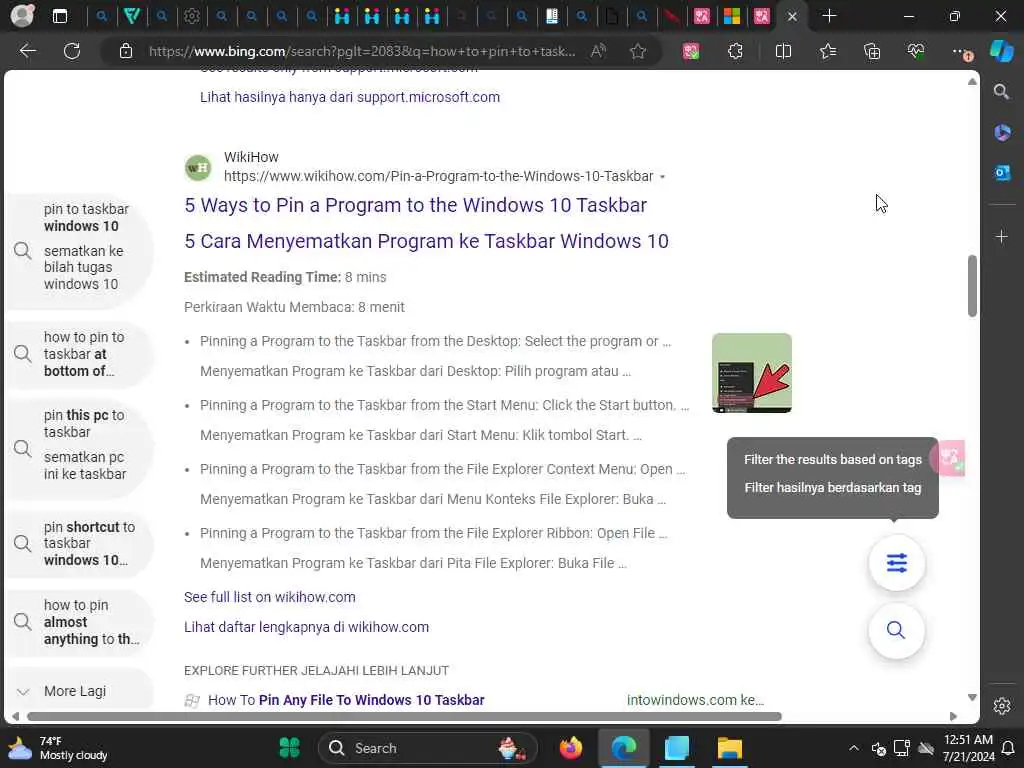The image size is (1024, 768).
Task: Click the horizontal scrollbar thumb
Action: [x=404, y=716]
